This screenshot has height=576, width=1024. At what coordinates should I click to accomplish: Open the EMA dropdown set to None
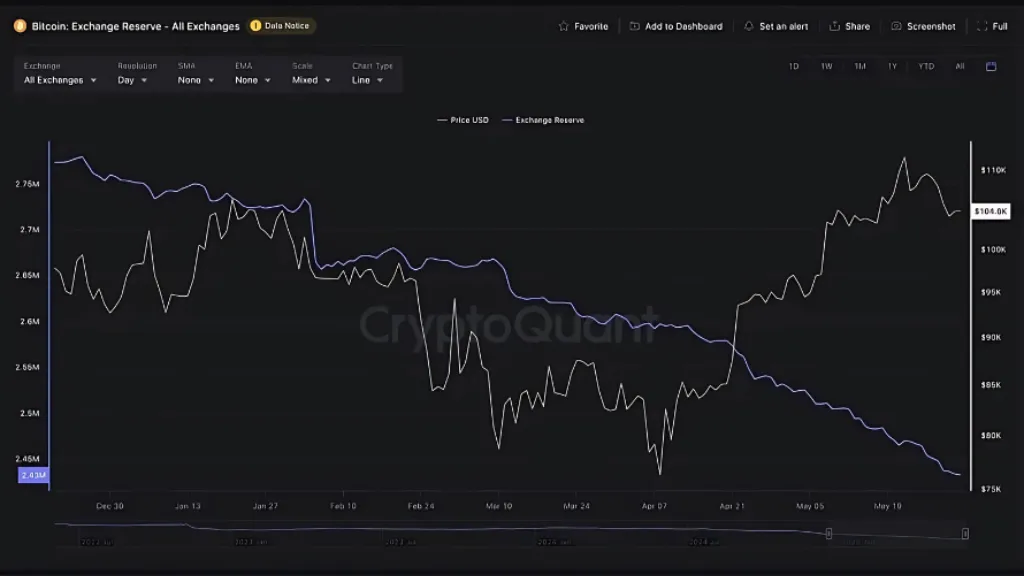252,80
